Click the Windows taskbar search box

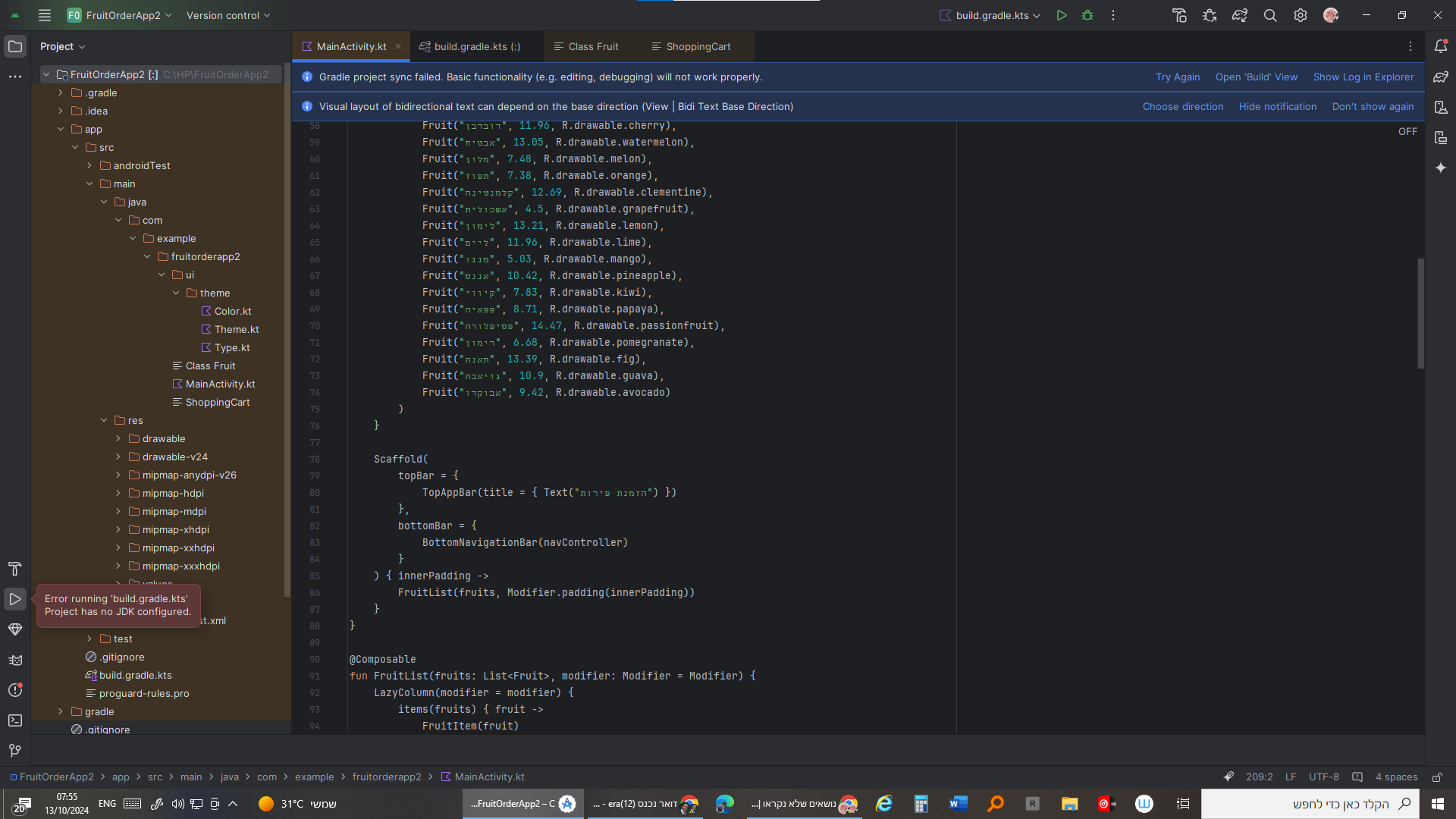coord(1310,804)
